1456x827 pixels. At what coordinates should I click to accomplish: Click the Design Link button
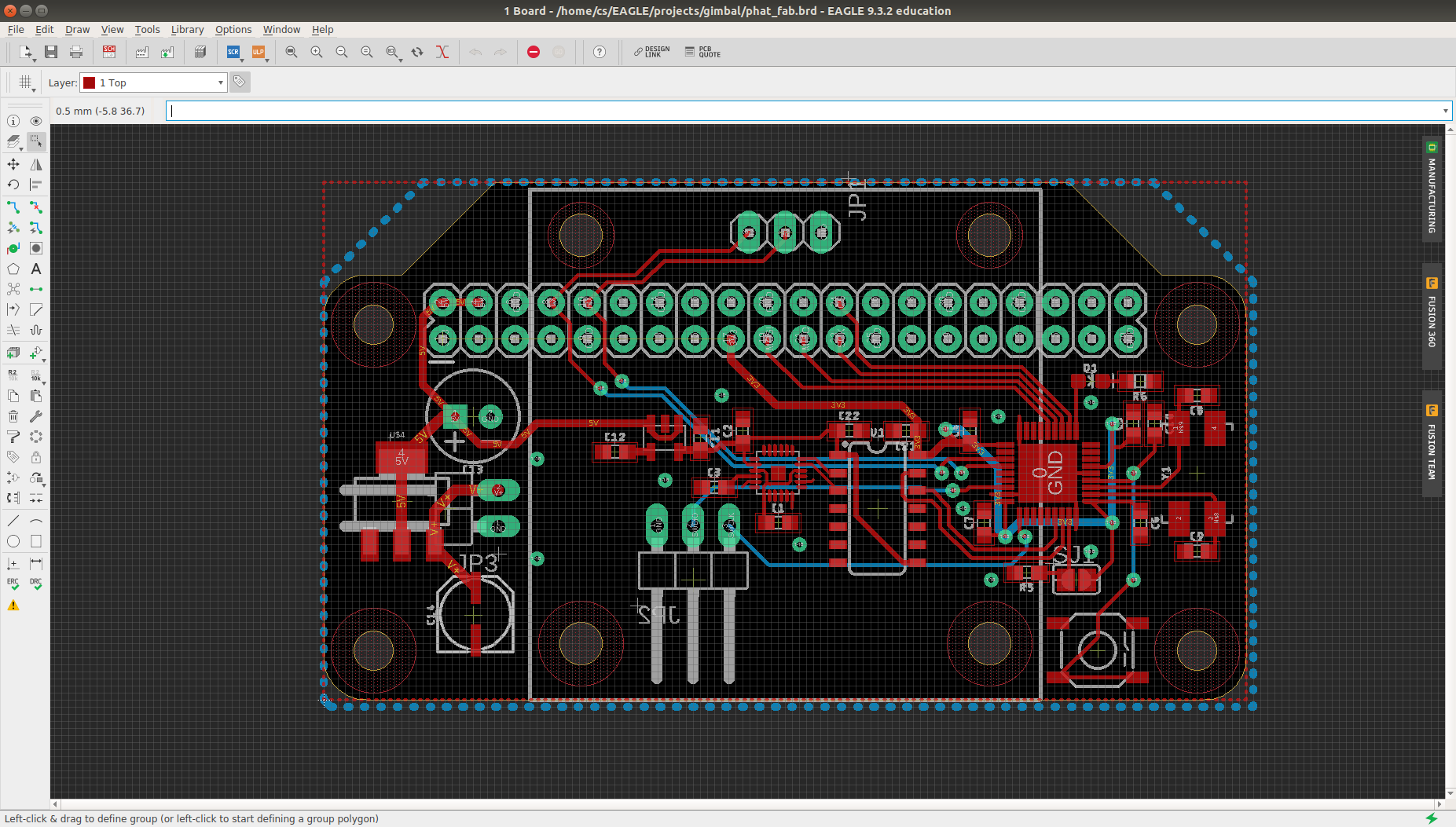[x=651, y=52]
